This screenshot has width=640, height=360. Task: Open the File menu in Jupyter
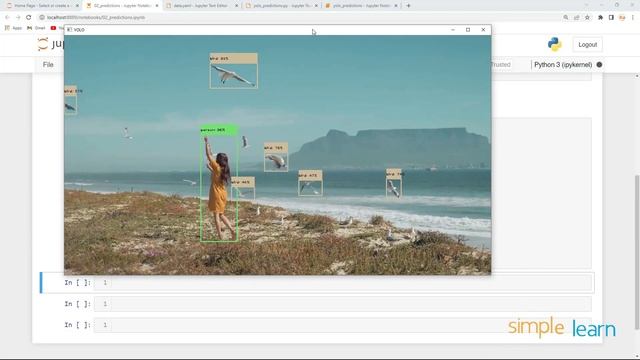click(48, 64)
